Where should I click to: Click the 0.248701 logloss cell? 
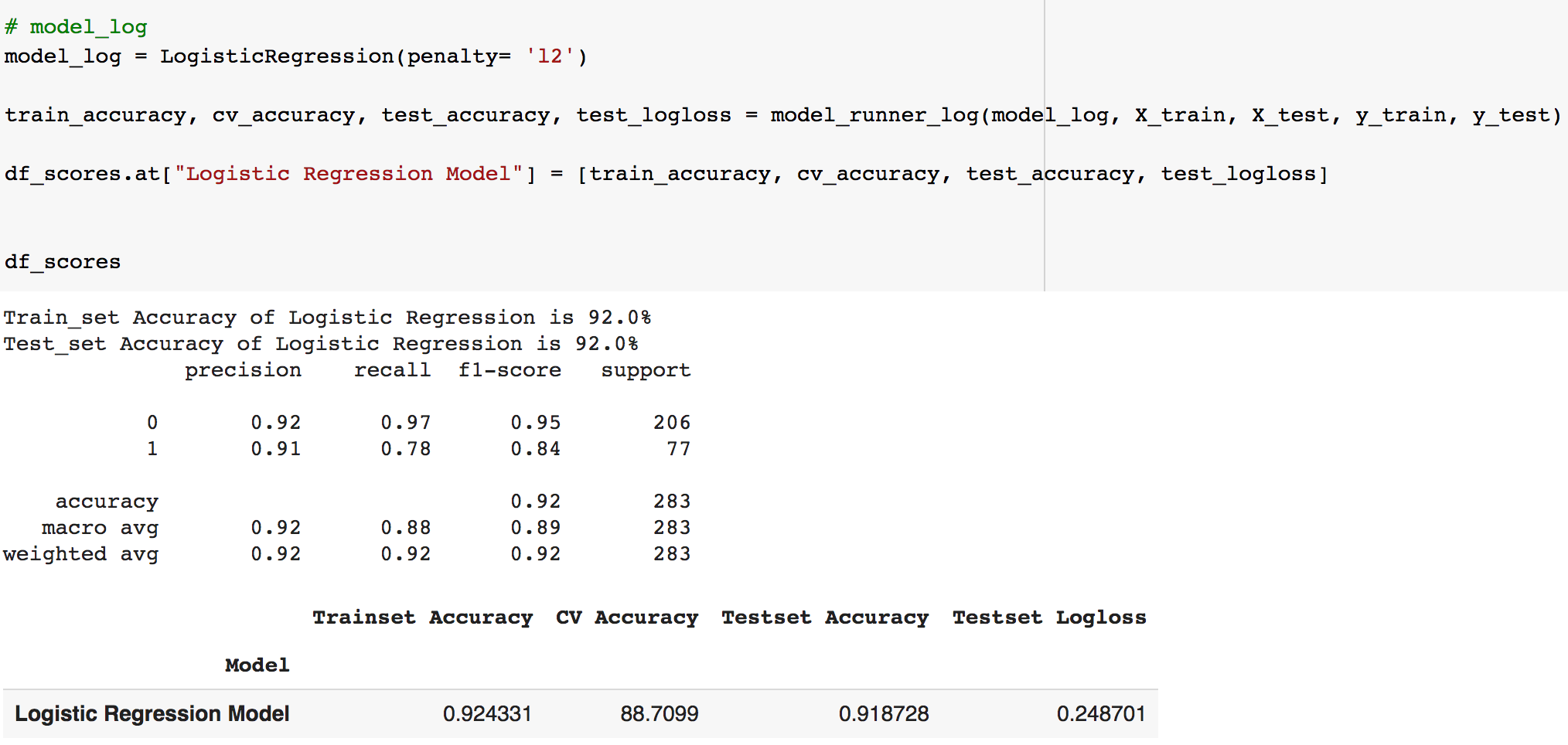(x=1100, y=713)
